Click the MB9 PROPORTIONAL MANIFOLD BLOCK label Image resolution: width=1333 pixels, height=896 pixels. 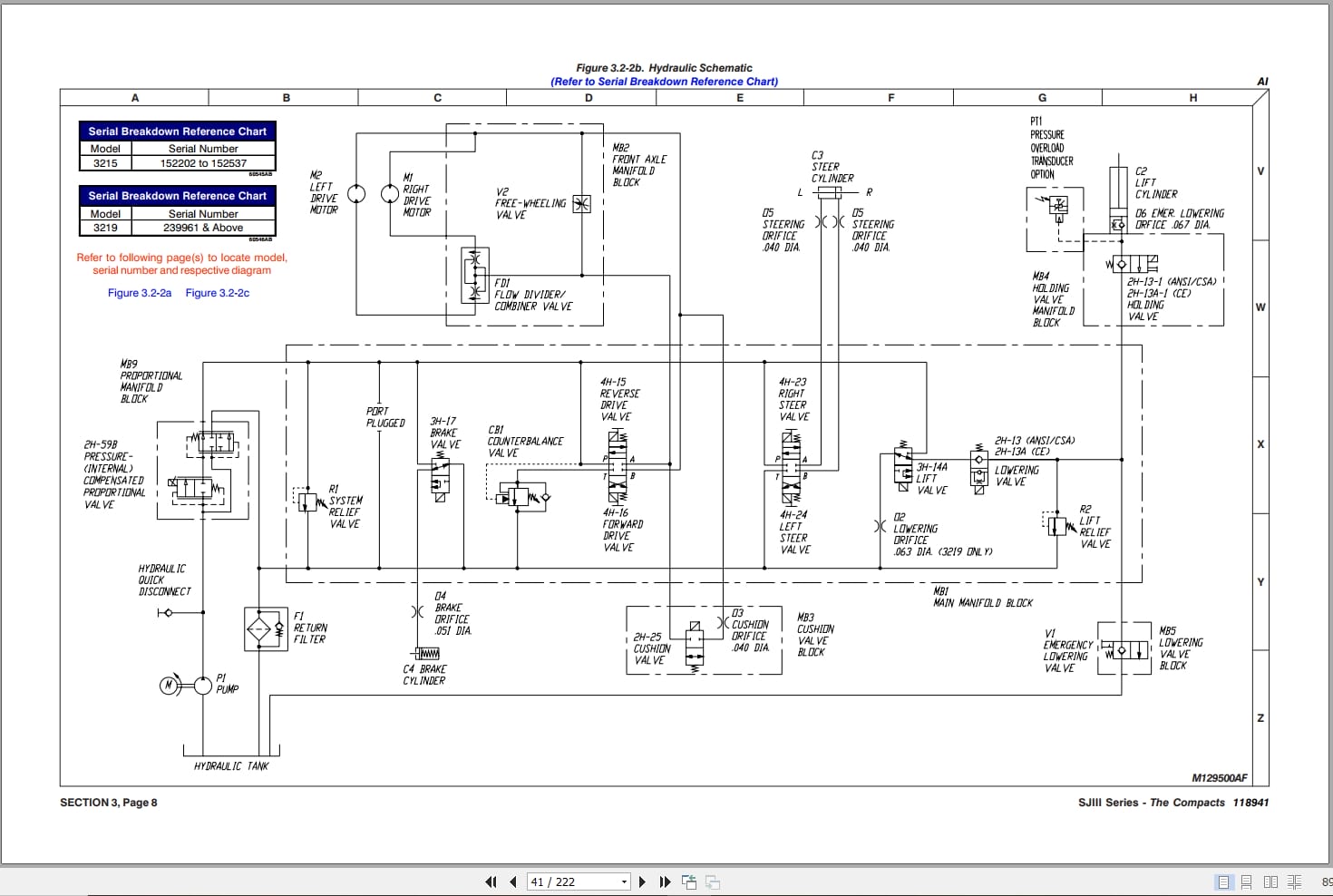point(151,382)
